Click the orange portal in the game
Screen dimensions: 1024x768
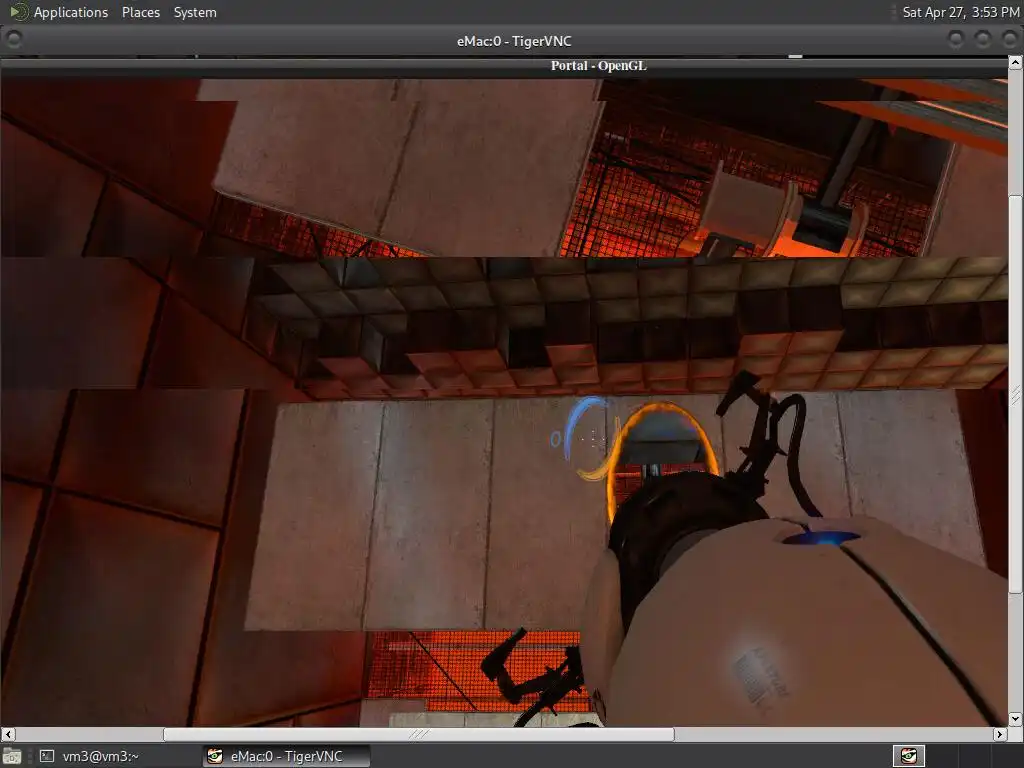coord(661,464)
